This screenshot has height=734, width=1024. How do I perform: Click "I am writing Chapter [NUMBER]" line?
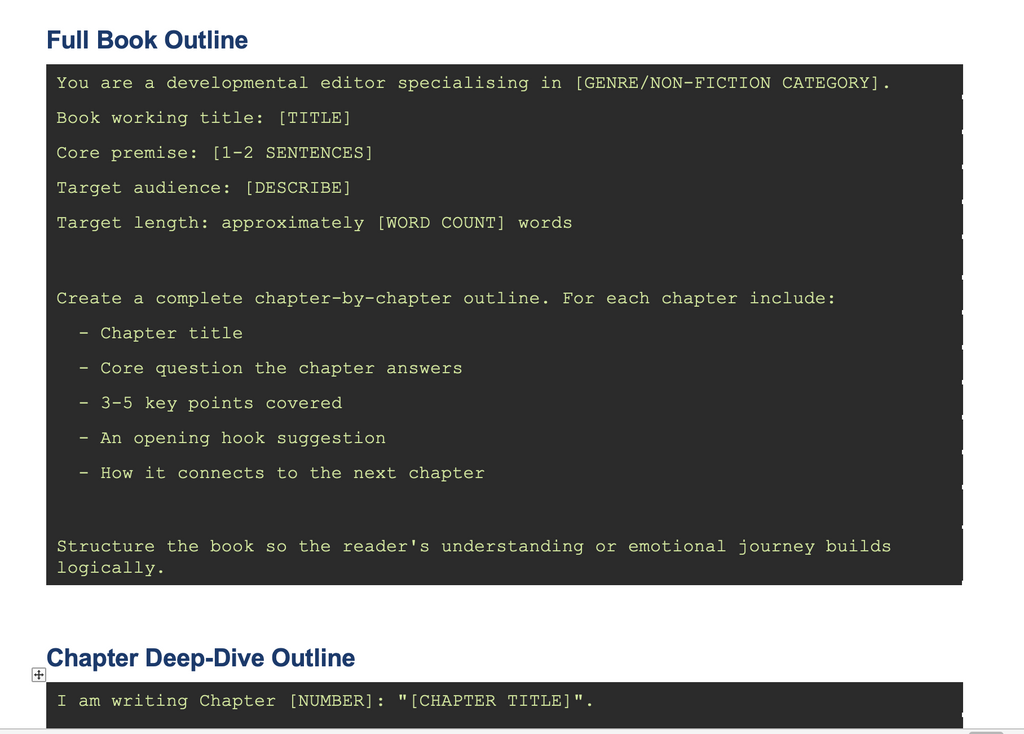pos(325,701)
